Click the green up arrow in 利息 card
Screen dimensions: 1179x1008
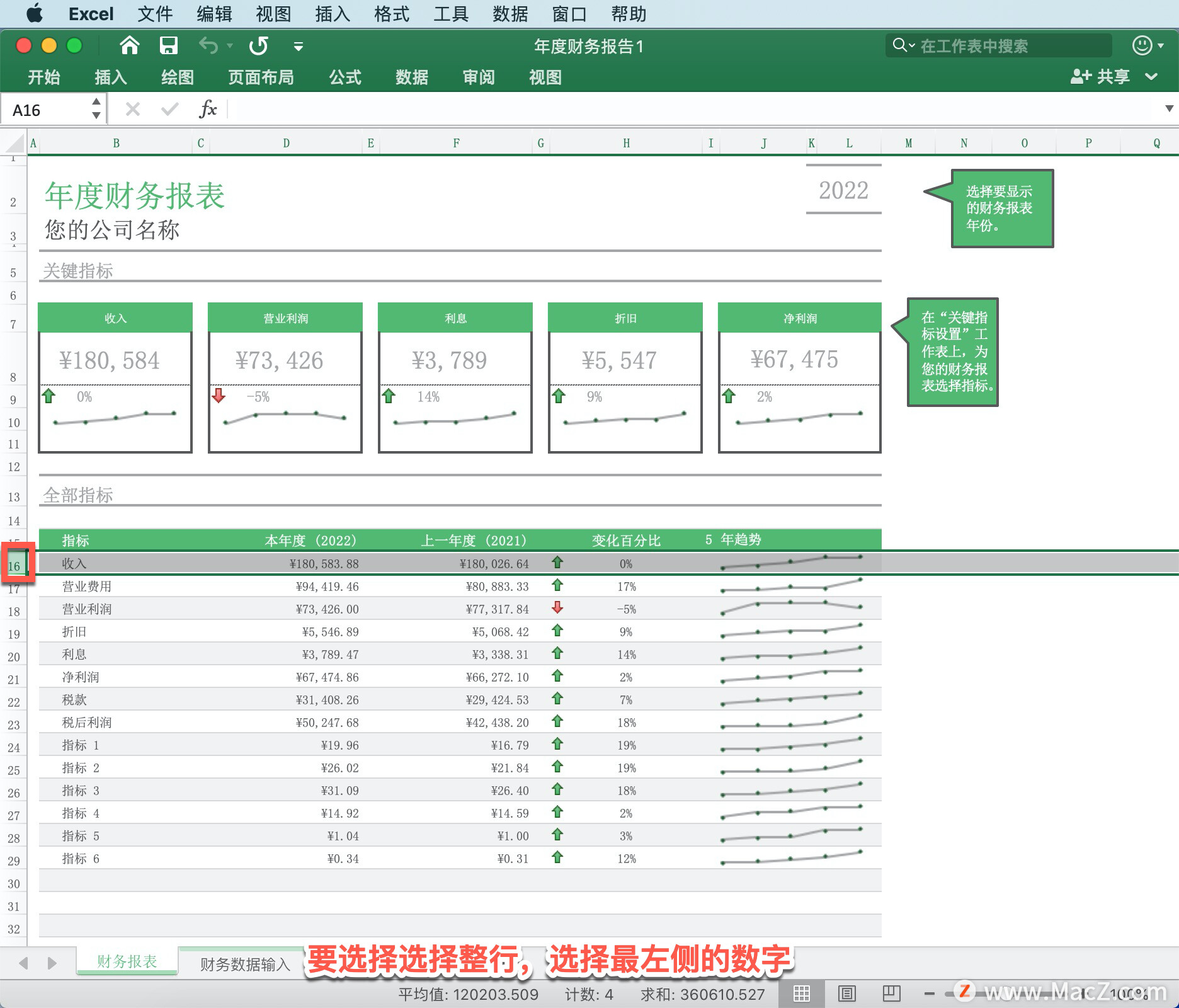pyautogui.click(x=389, y=396)
